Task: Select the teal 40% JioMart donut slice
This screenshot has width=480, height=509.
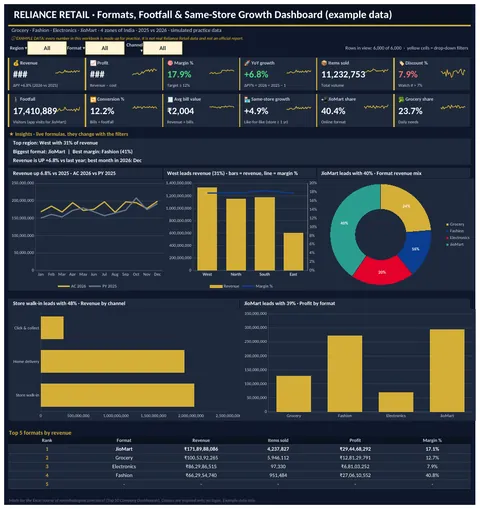Action: 343,223
